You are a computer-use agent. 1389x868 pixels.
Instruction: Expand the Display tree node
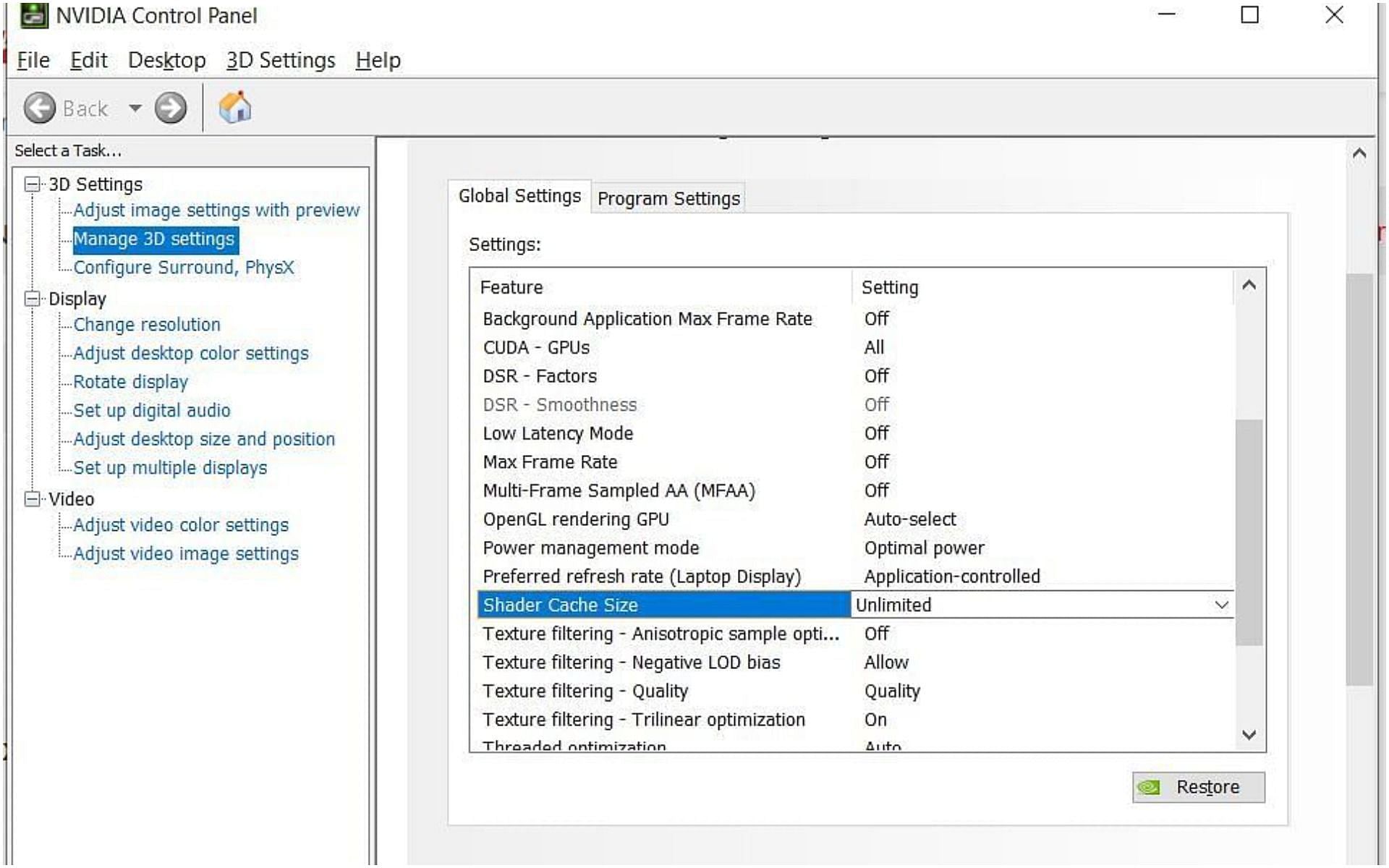click(x=30, y=300)
